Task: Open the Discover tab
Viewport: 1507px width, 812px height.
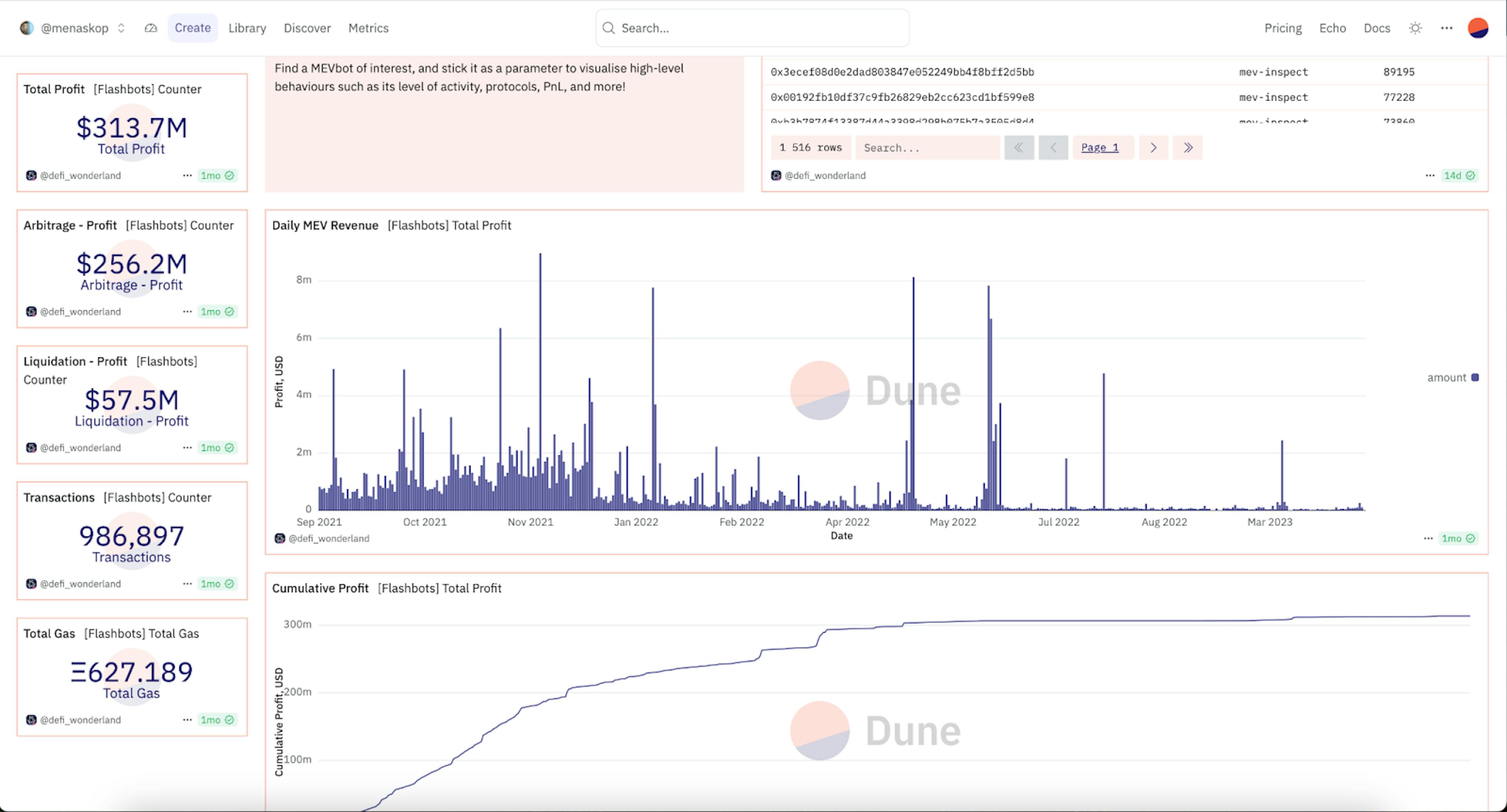Action: 307,28
